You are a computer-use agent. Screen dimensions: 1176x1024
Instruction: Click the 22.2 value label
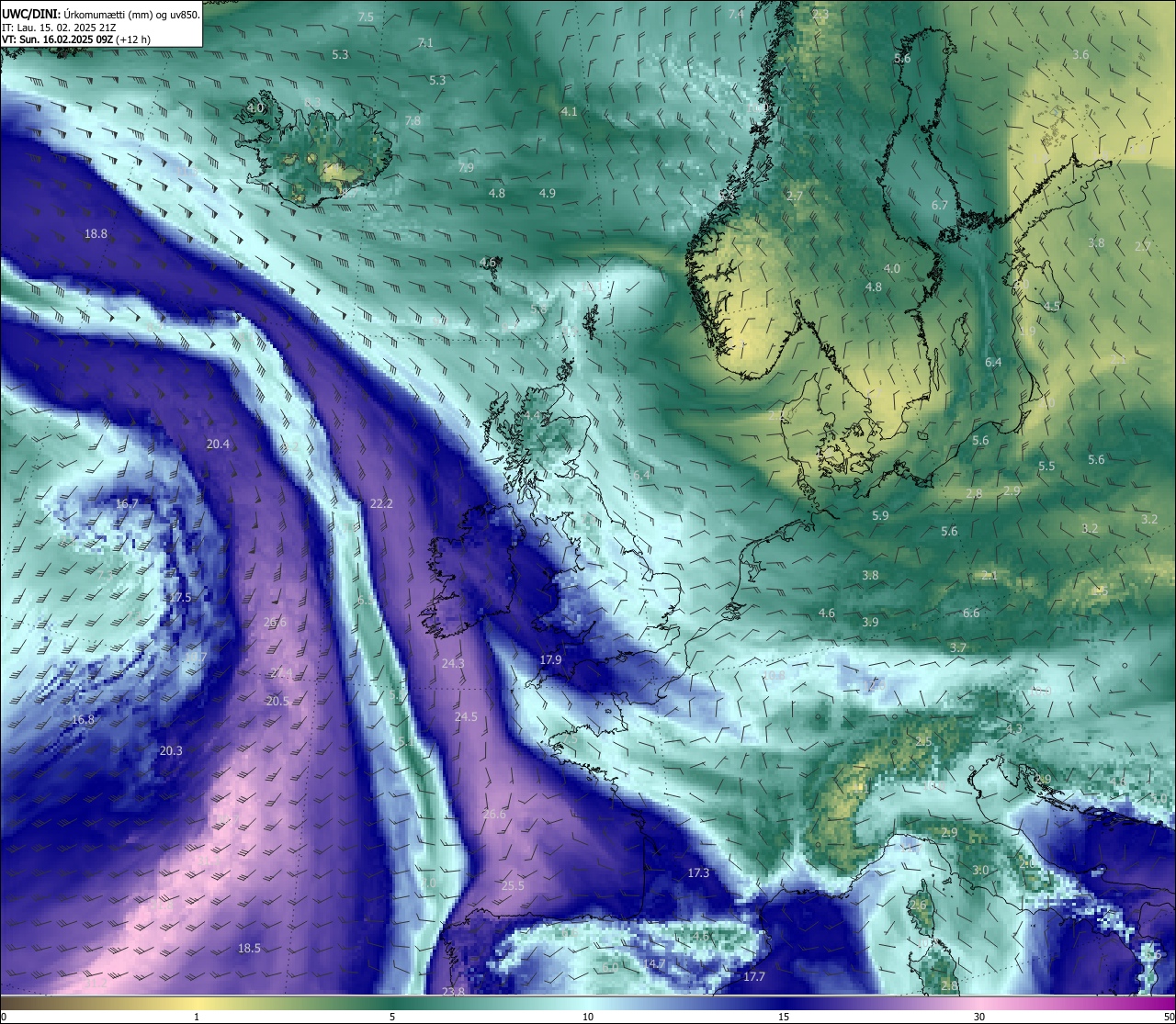point(381,504)
